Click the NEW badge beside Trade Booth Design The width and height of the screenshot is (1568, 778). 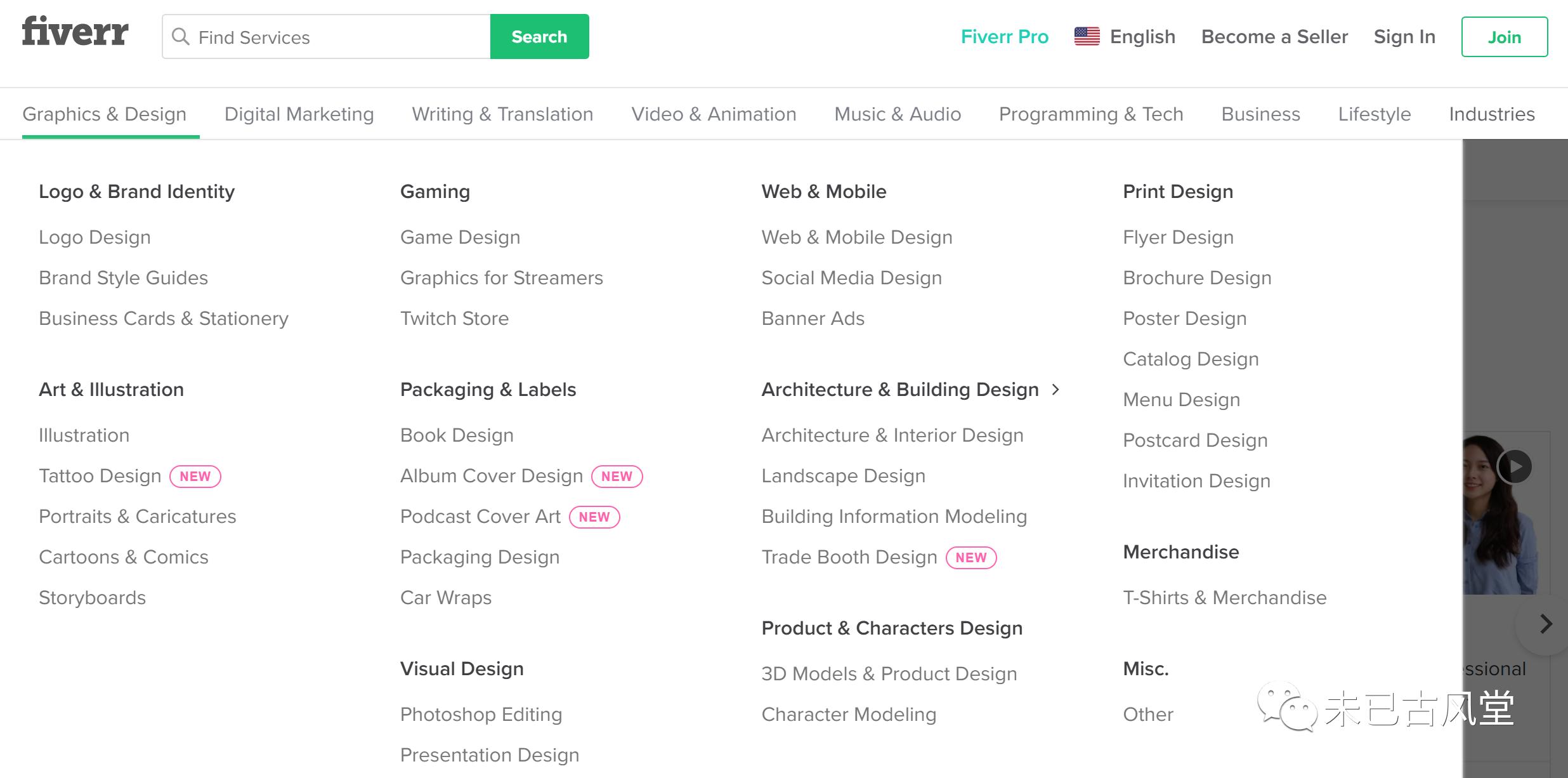click(x=970, y=558)
